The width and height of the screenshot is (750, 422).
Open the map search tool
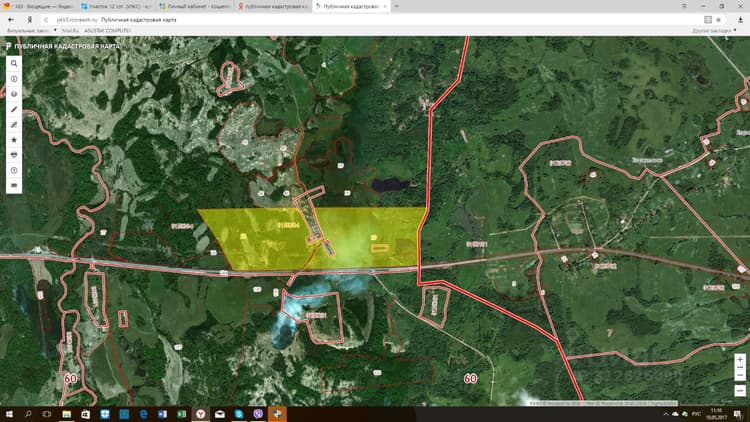point(14,63)
